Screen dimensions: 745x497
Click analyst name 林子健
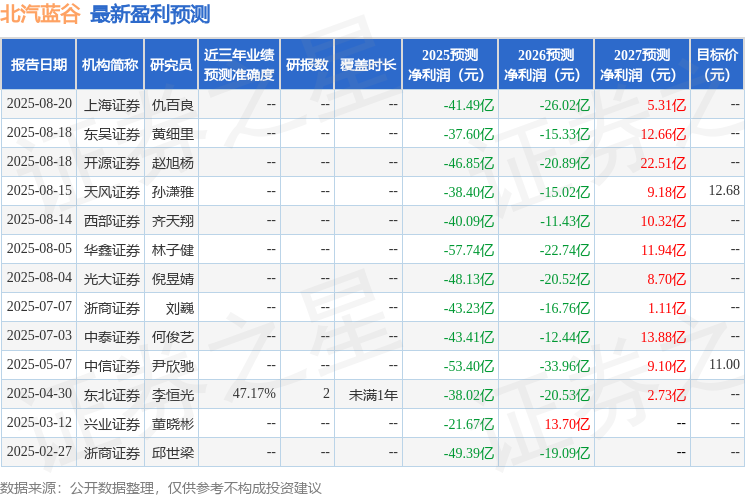click(173, 250)
